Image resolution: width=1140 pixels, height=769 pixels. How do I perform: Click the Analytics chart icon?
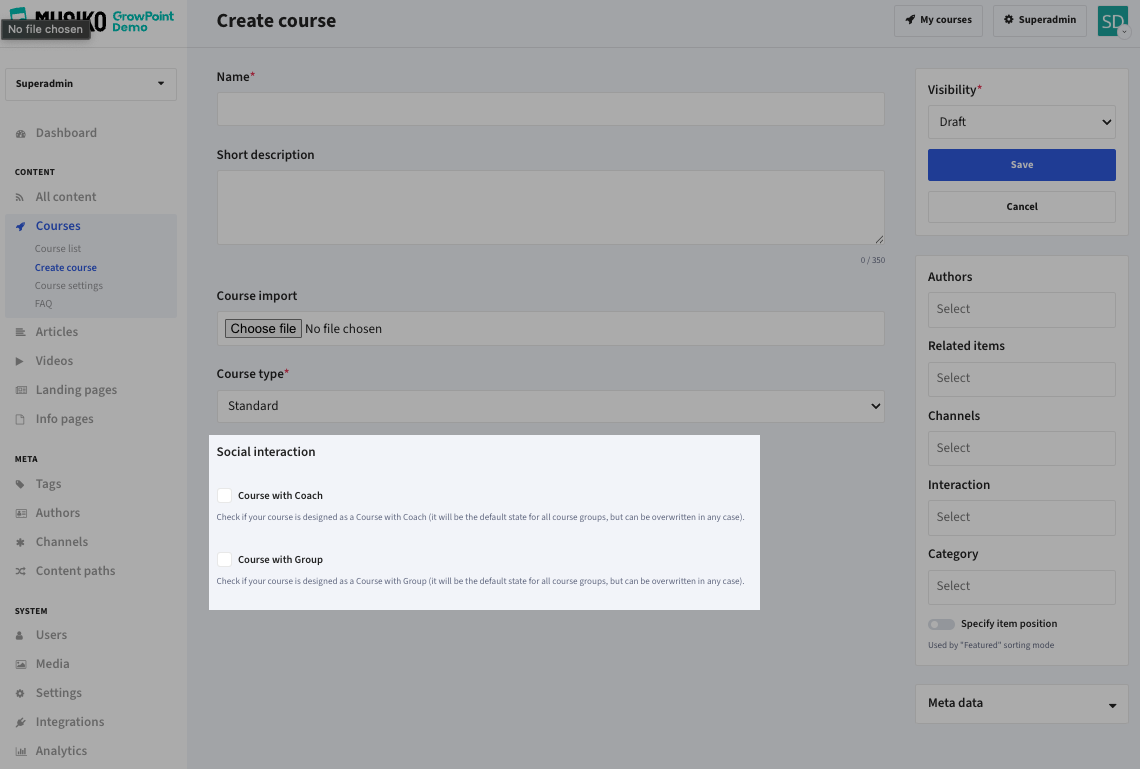pos(21,752)
